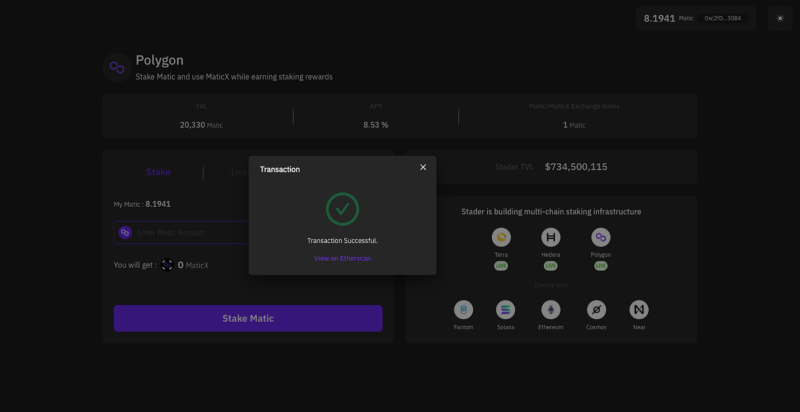Click LIVE badge under Polygon
Screen dimensions: 800x412
(x=601, y=266)
